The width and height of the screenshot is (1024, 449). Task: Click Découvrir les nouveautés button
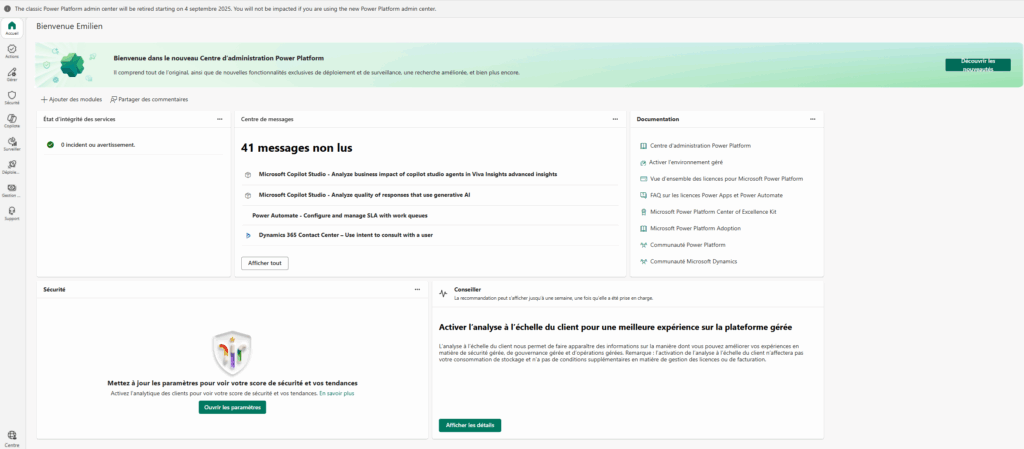point(978,65)
